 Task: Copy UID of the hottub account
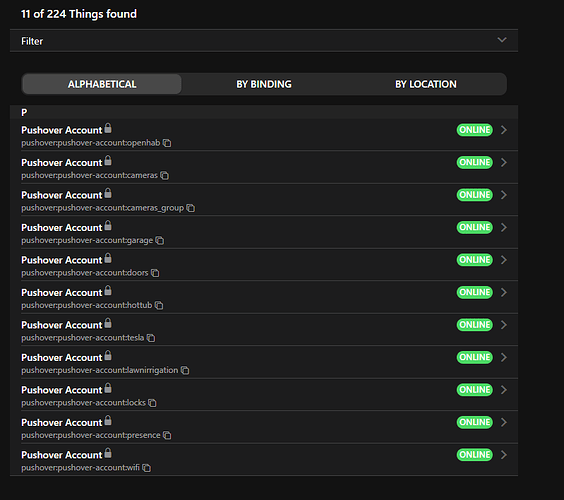click(x=159, y=305)
